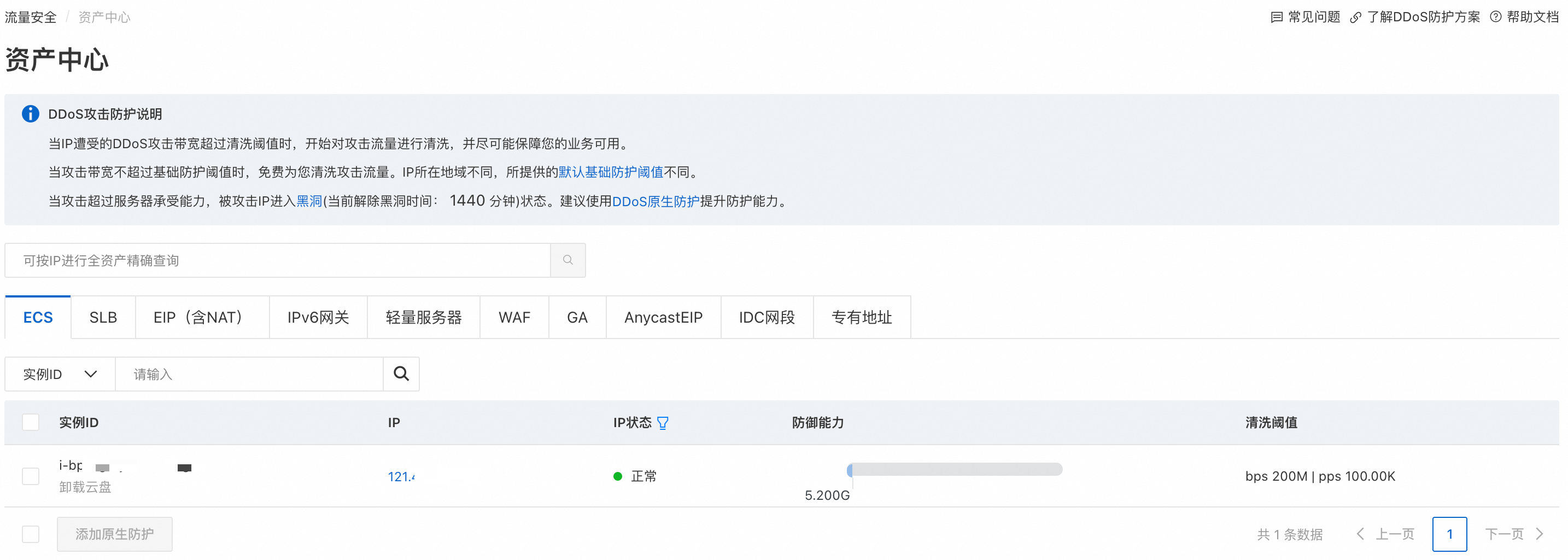Open the IDC网段 tab

coord(767,317)
